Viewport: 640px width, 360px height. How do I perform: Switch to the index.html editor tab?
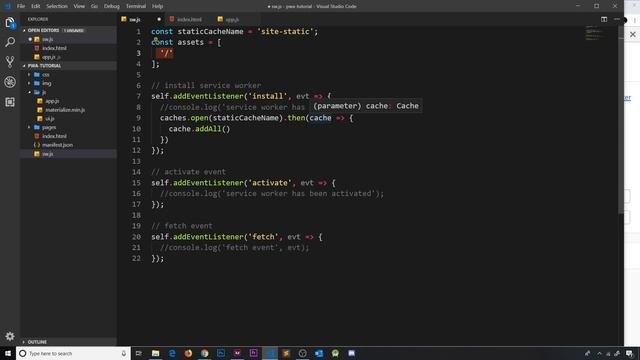coord(189,19)
